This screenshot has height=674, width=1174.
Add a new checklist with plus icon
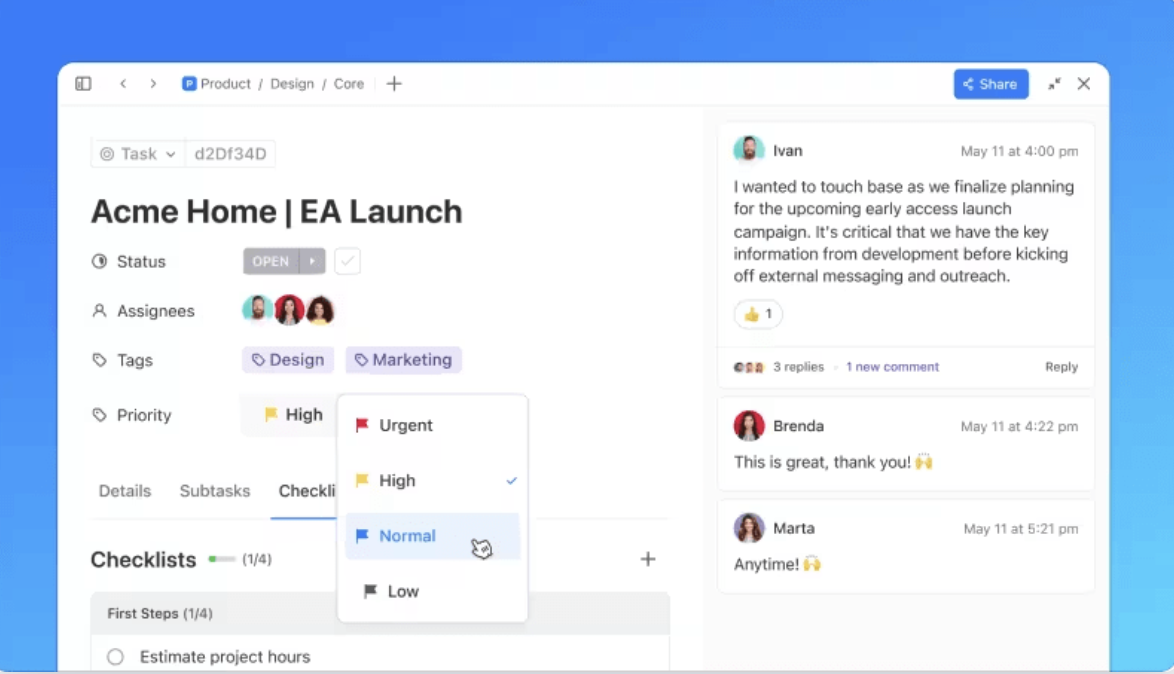(648, 559)
